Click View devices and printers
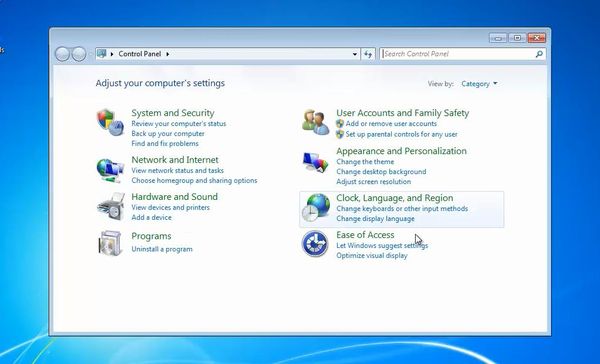This screenshot has height=364, width=600. pos(171,207)
